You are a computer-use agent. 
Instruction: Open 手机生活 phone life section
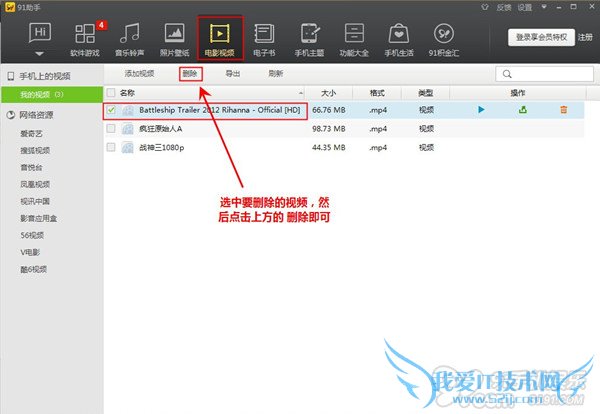[x=399, y=39]
